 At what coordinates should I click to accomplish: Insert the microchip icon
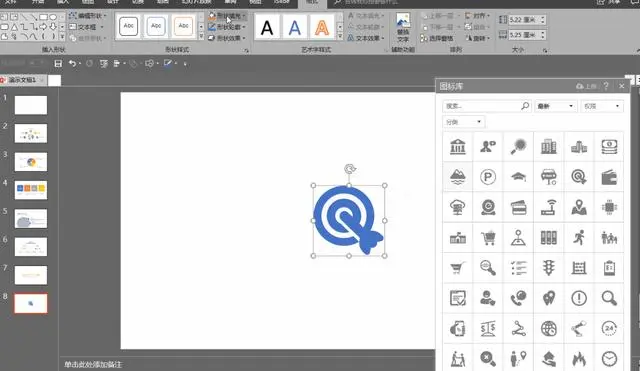609,207
